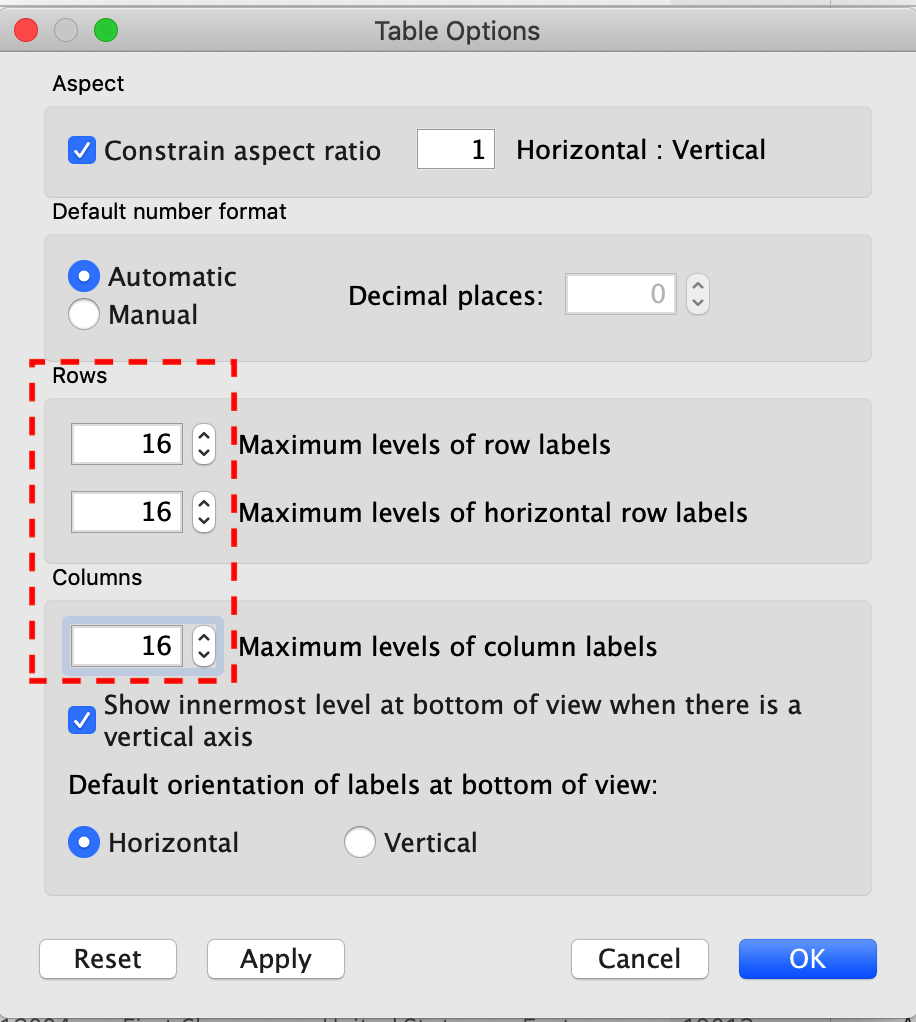Click the aspect ratio value field
This screenshot has width=916, height=1022.
[x=455, y=151]
